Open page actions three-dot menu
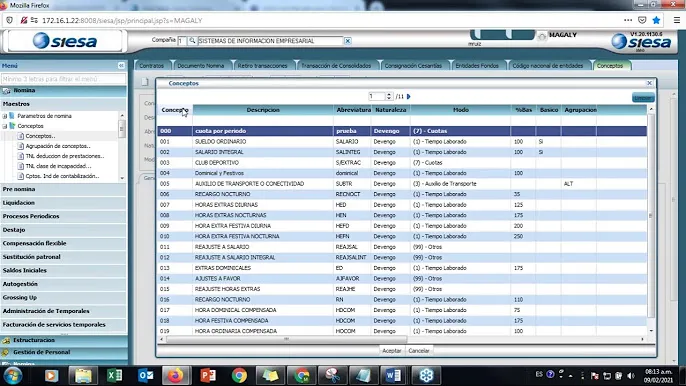Viewport: 686px width, 386px height. [x=628, y=20]
